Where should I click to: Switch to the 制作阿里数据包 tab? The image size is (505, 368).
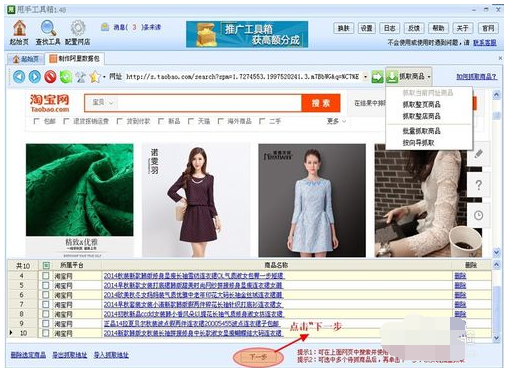(75, 59)
